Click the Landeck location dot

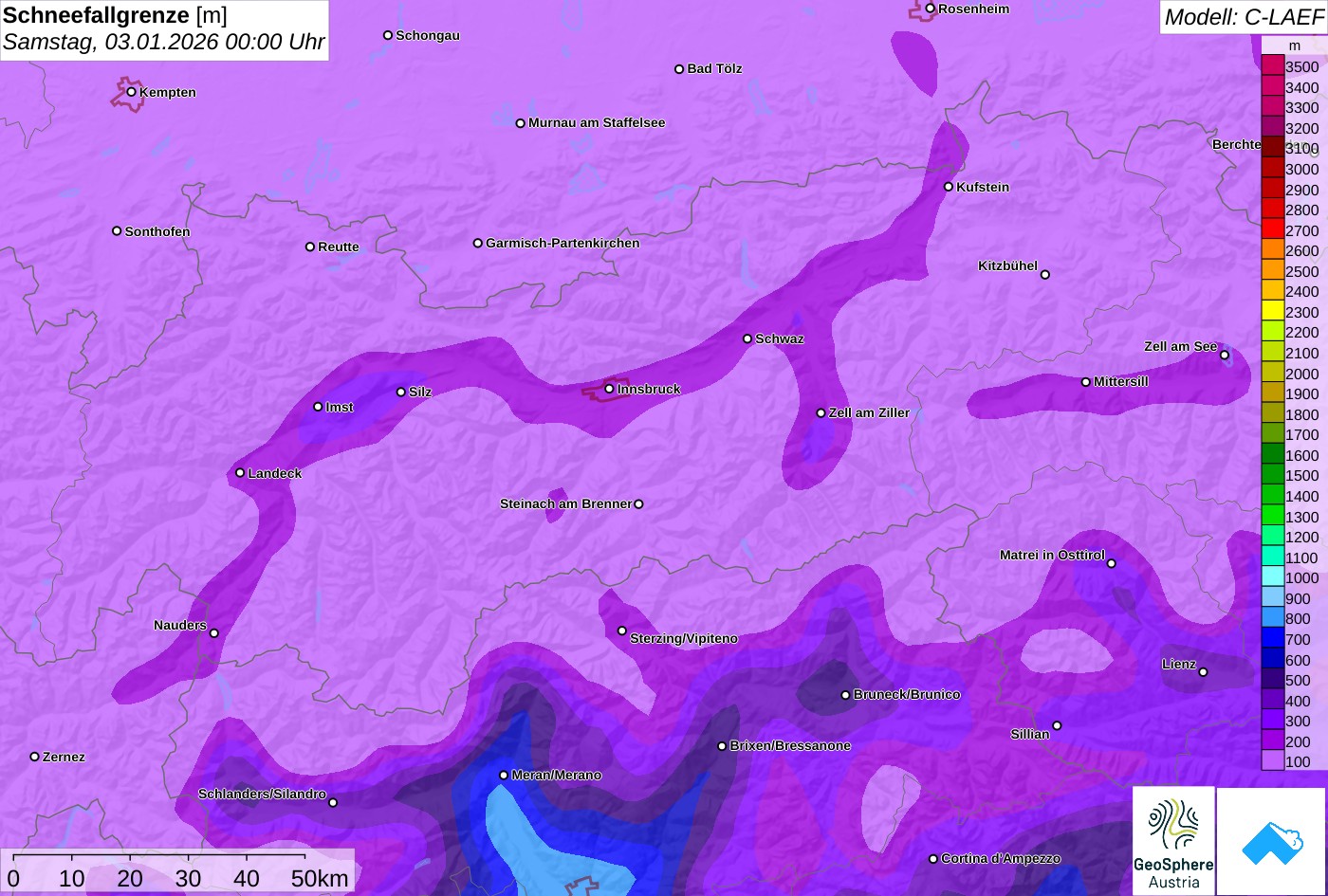tap(240, 473)
